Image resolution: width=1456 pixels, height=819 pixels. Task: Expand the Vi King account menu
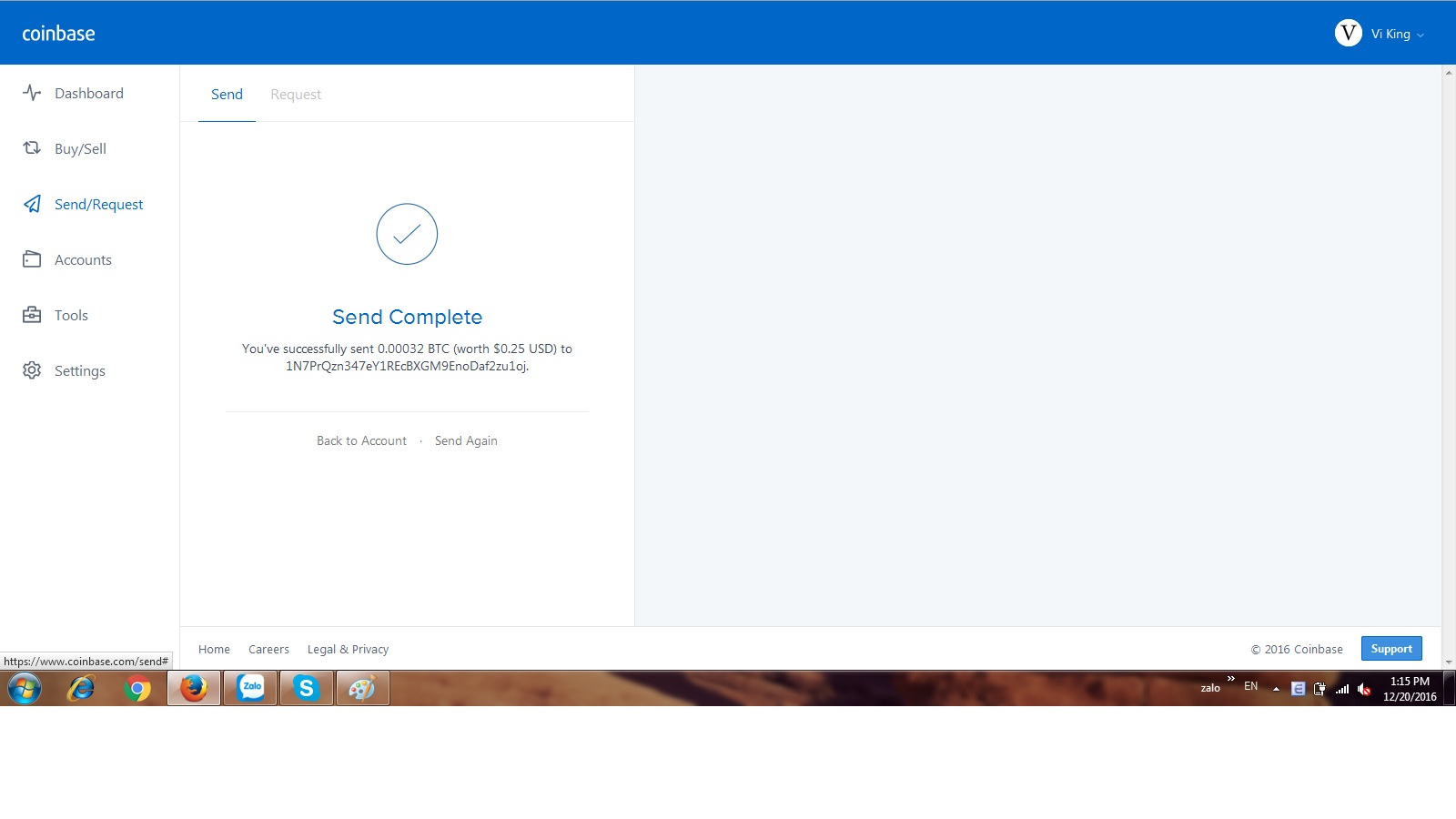(1398, 34)
